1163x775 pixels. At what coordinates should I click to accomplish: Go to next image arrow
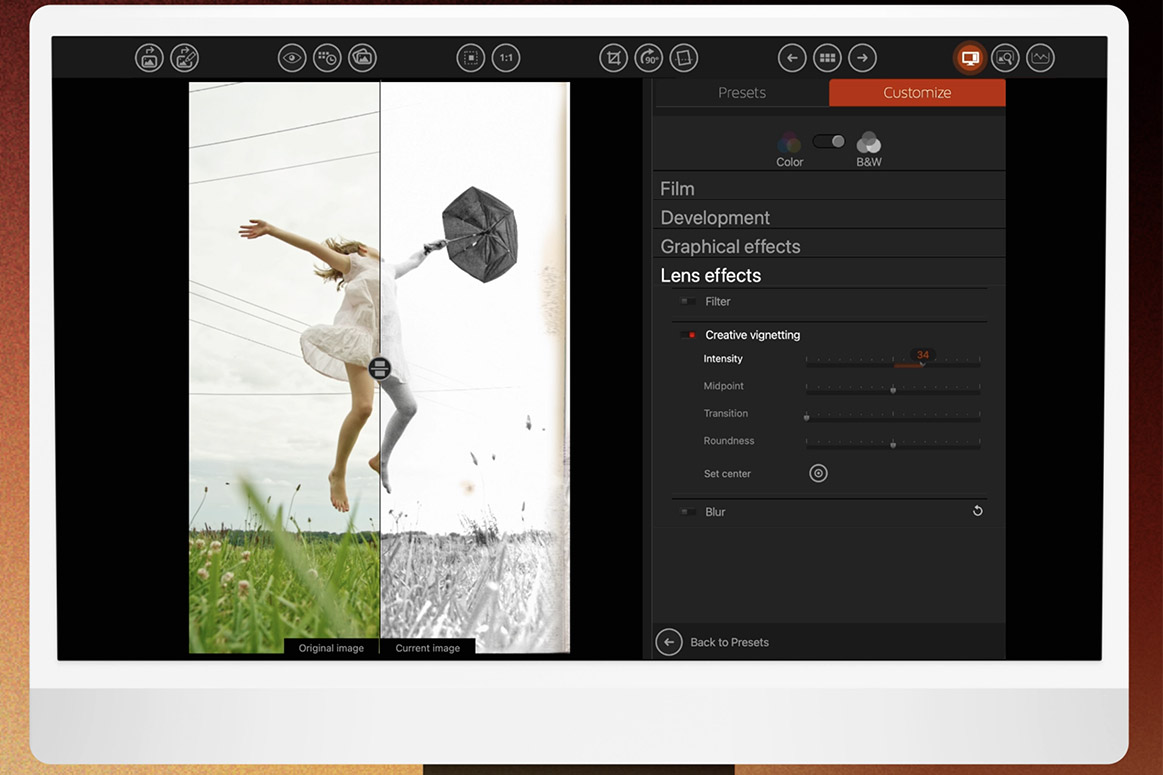862,58
